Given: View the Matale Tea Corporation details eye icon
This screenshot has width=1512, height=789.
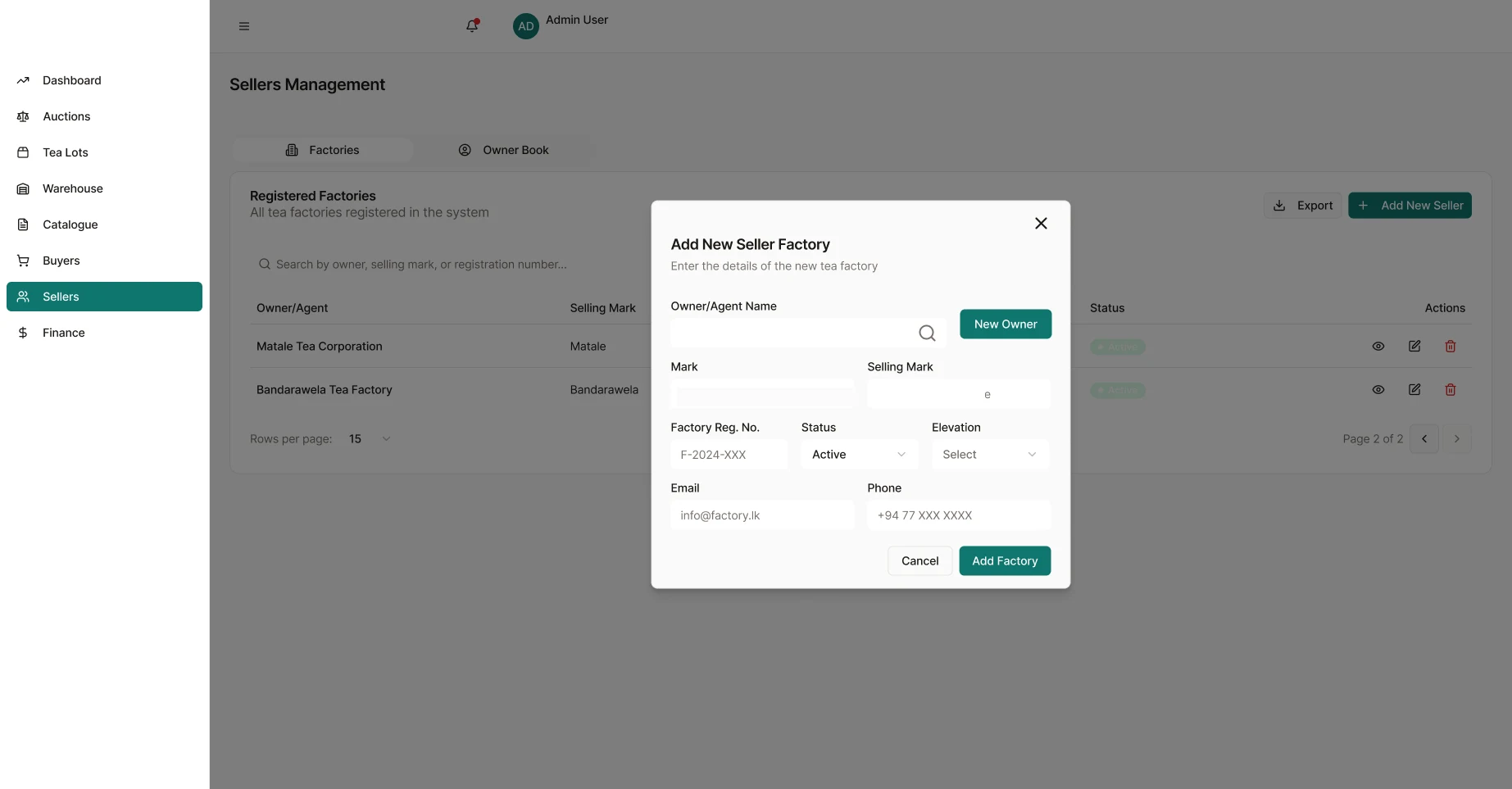Looking at the screenshot, I should (x=1378, y=347).
